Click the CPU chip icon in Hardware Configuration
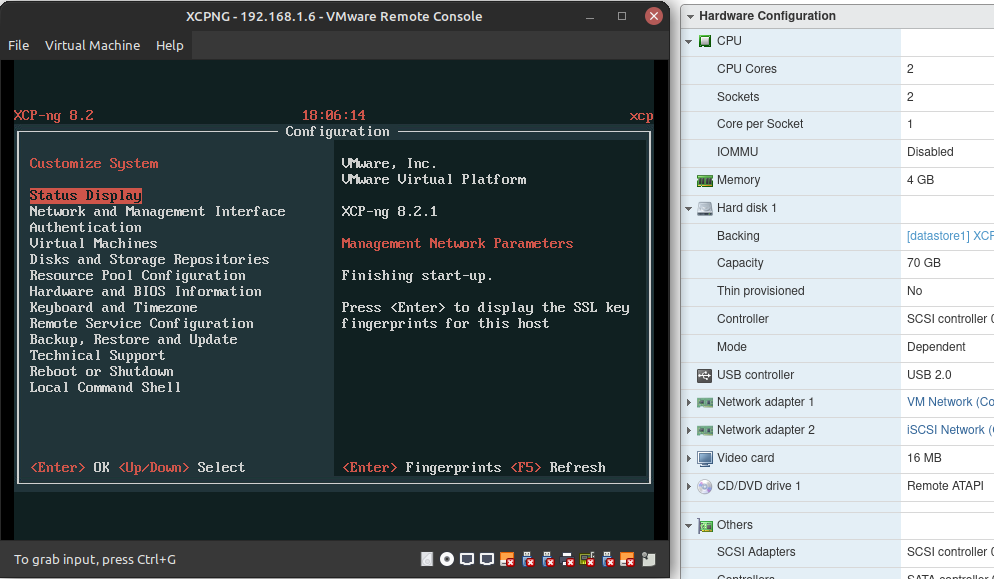 [705, 41]
